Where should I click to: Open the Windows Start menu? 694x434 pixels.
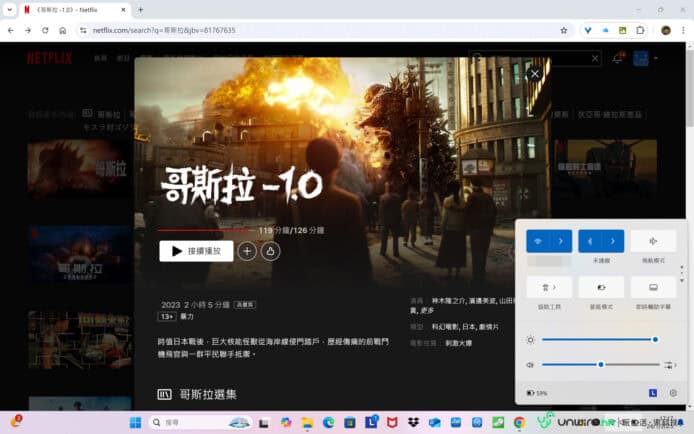[135, 422]
